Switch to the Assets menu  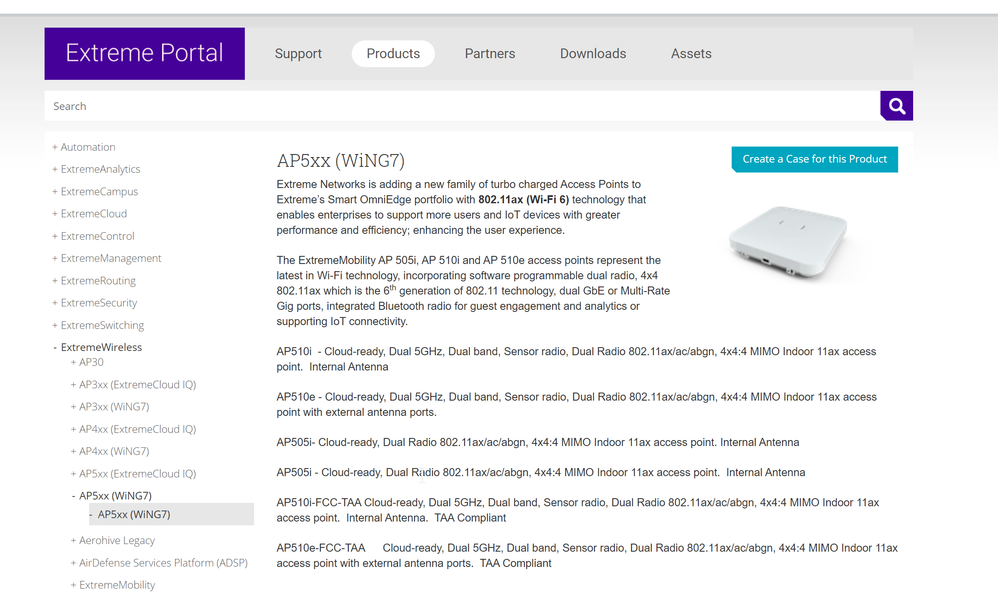691,54
